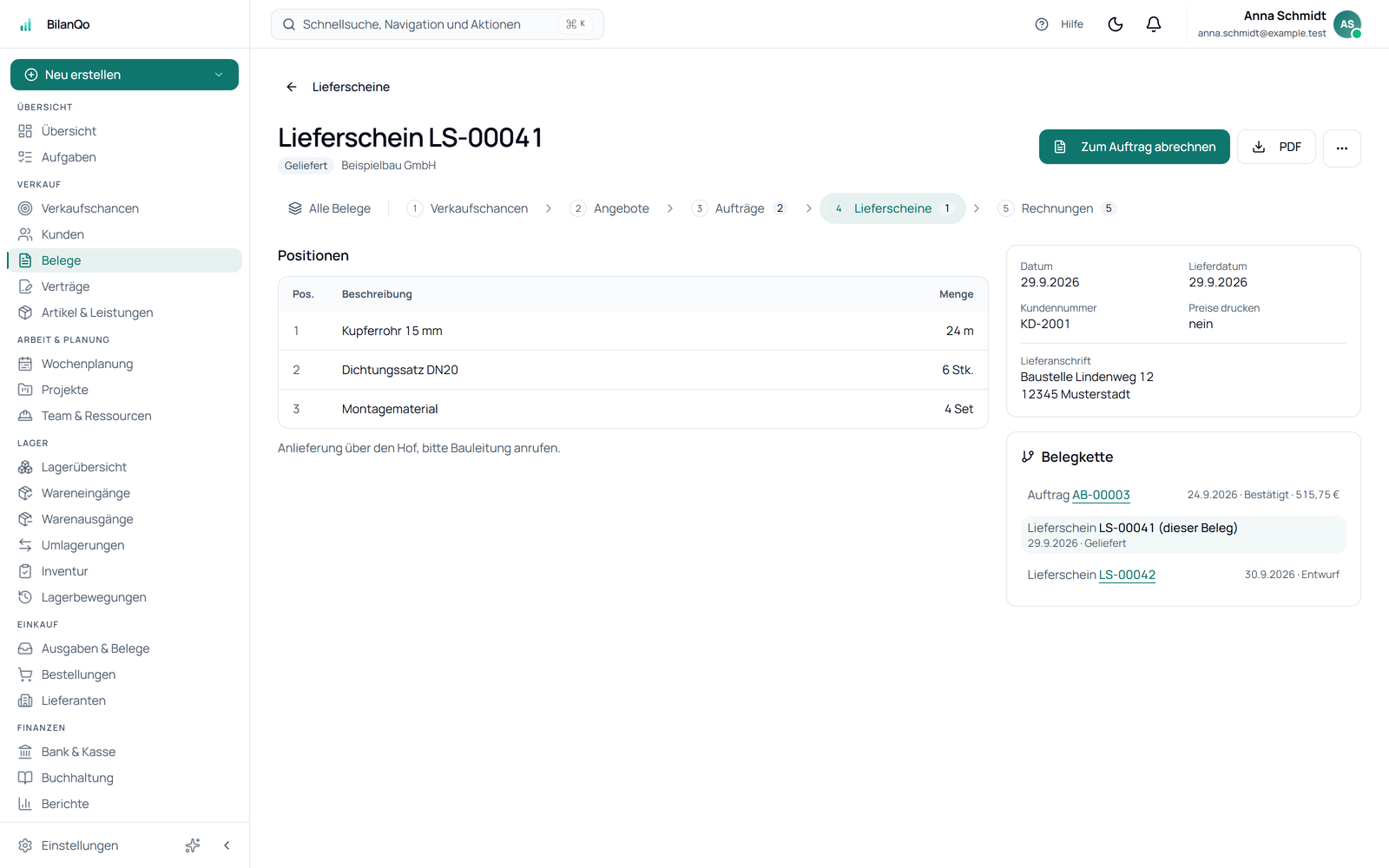Open Bestellungen shopping cart entry

124,674
